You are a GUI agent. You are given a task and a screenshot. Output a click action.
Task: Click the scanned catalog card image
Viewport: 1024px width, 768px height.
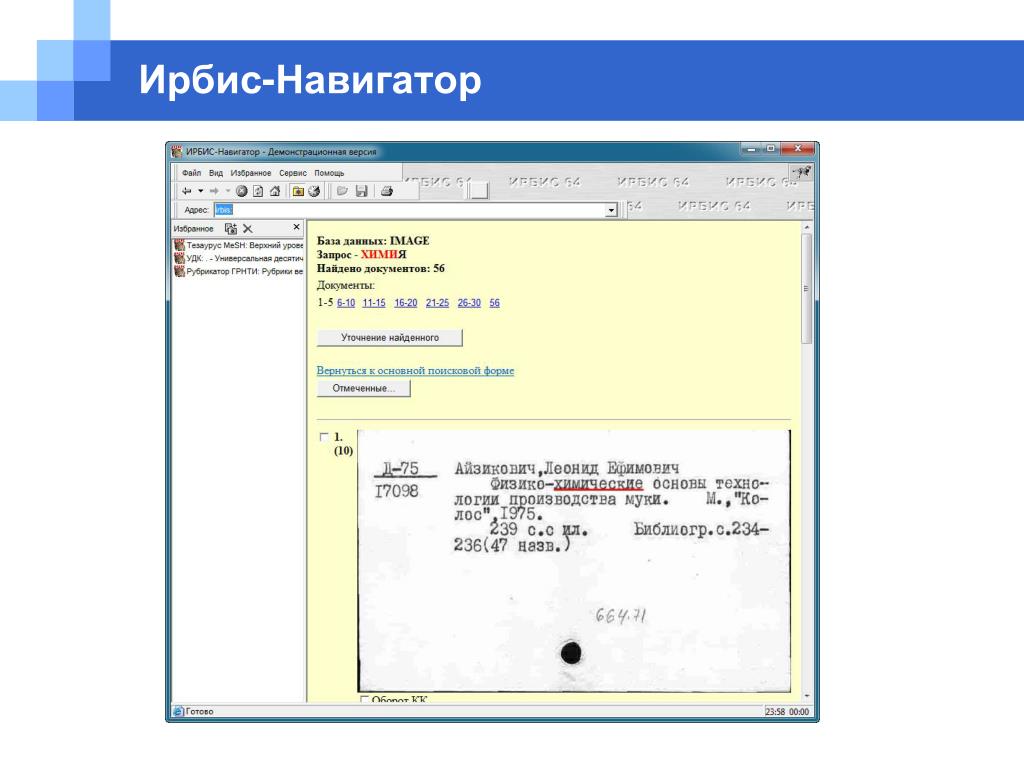[x=574, y=561]
